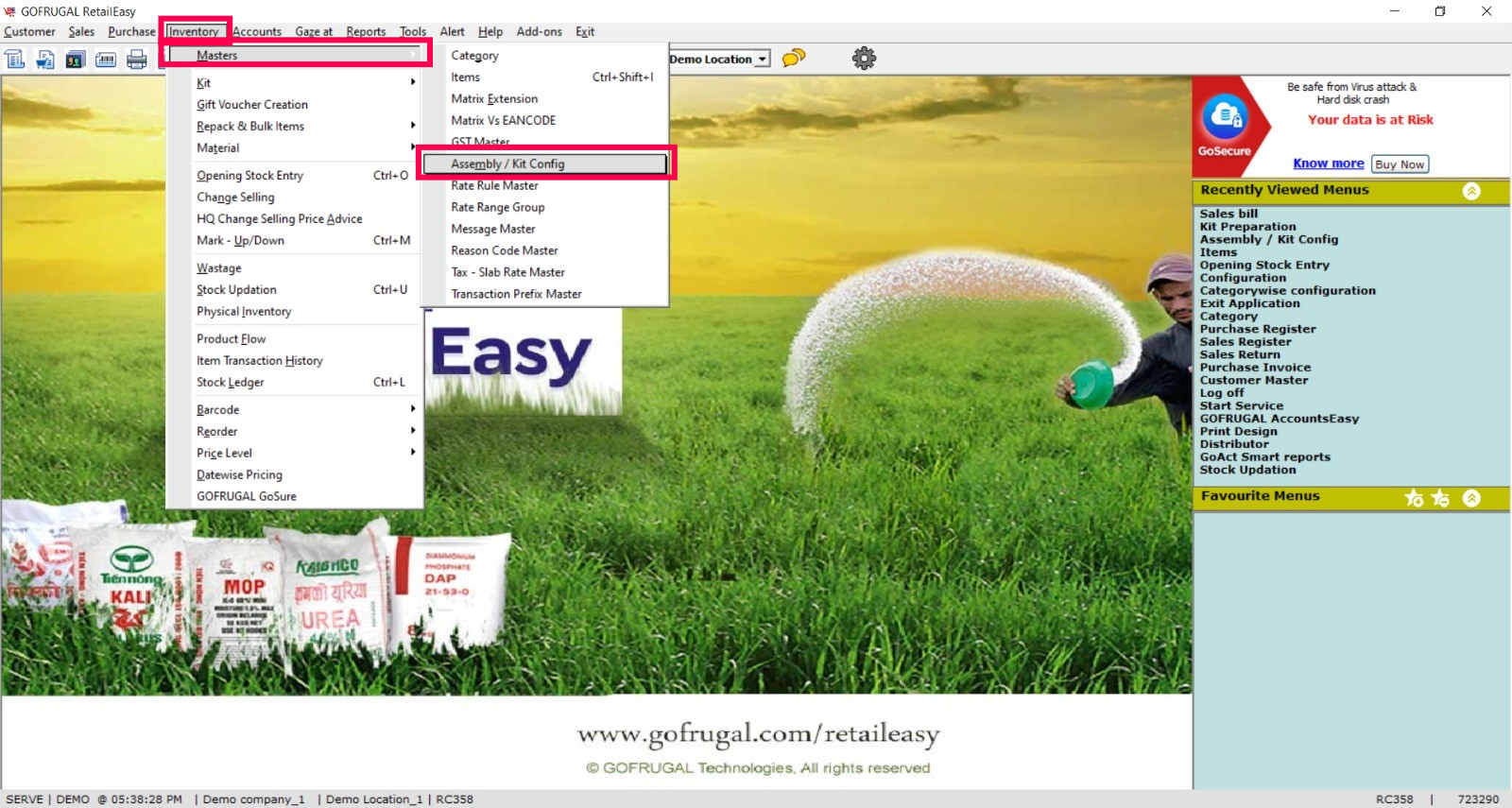Viewport: 1512px width, 808px height.
Task: Expand the Repack & Bulk Items submenu
Action: [413, 126]
